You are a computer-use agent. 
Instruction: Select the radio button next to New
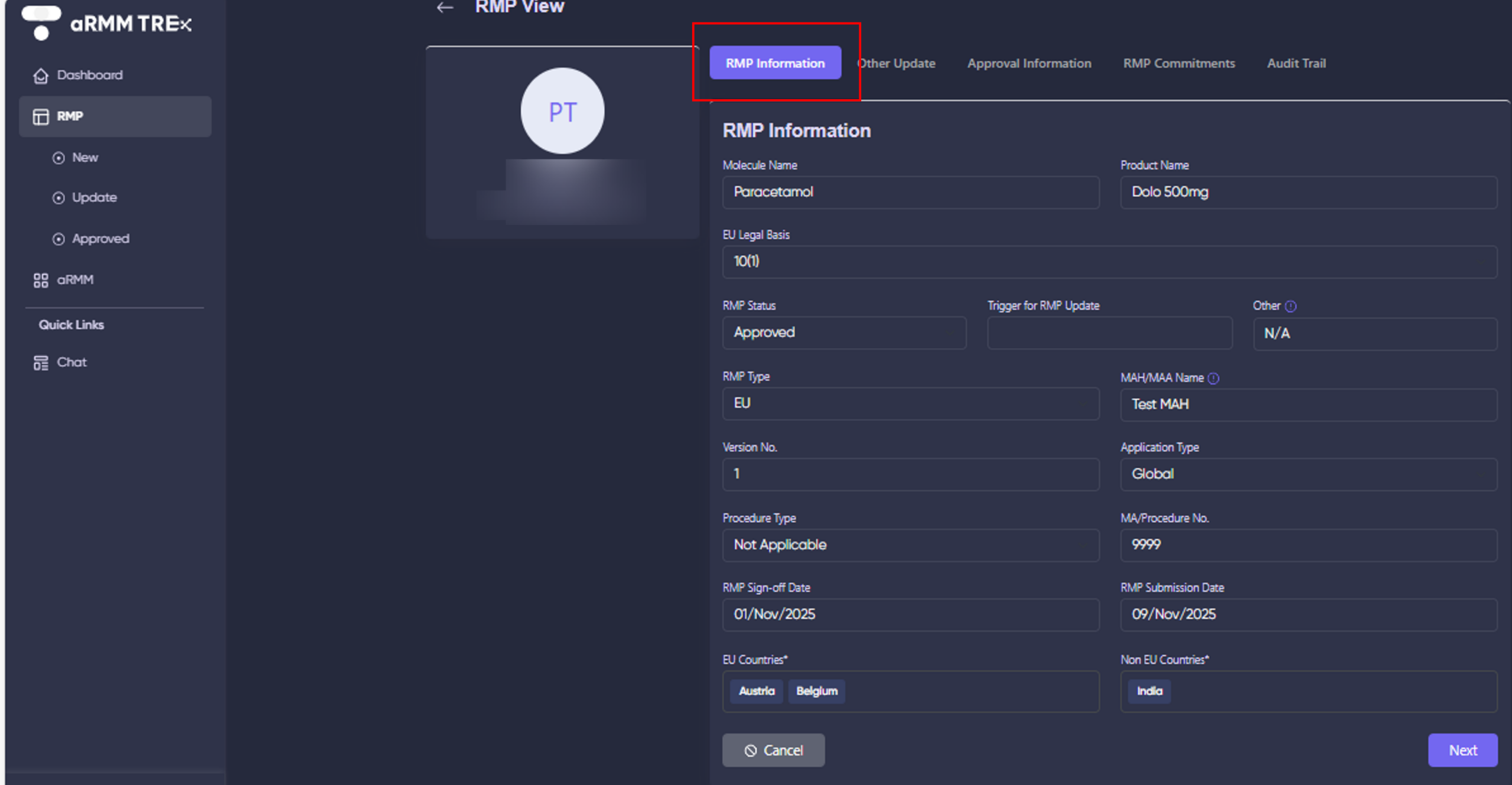click(x=58, y=158)
